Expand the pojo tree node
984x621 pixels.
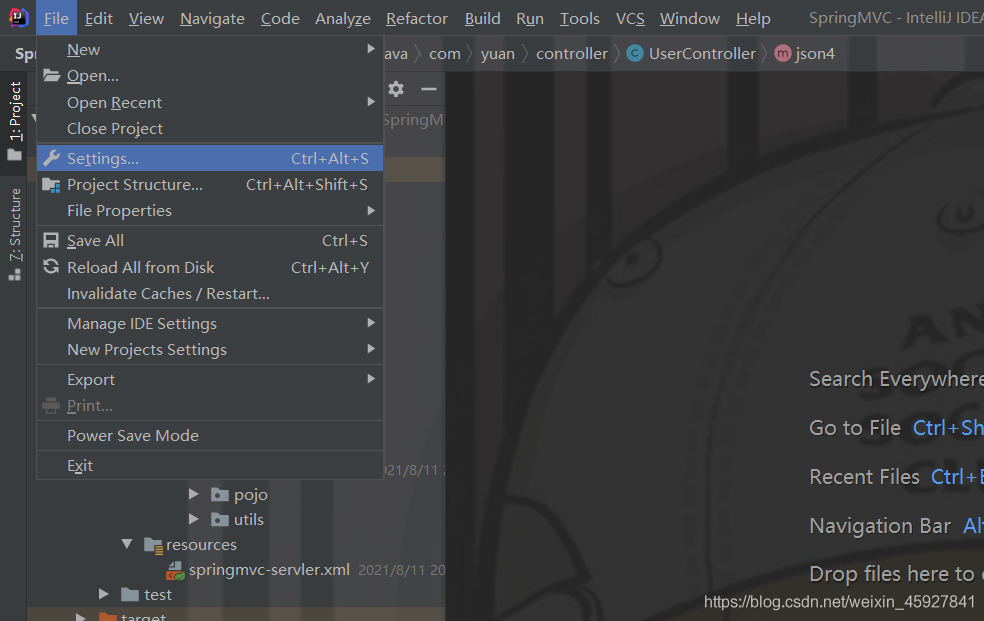pos(194,494)
